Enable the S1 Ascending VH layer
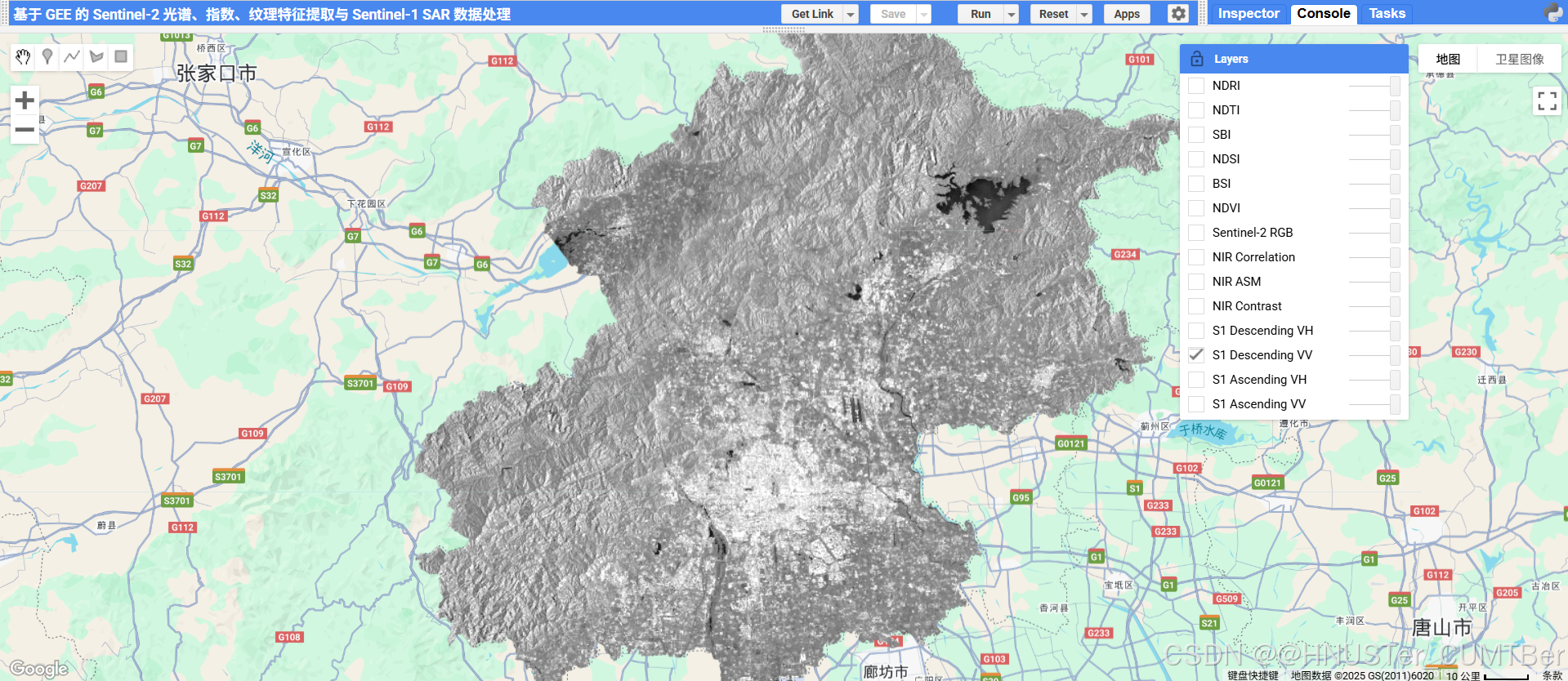1568x681 pixels. point(1196,380)
